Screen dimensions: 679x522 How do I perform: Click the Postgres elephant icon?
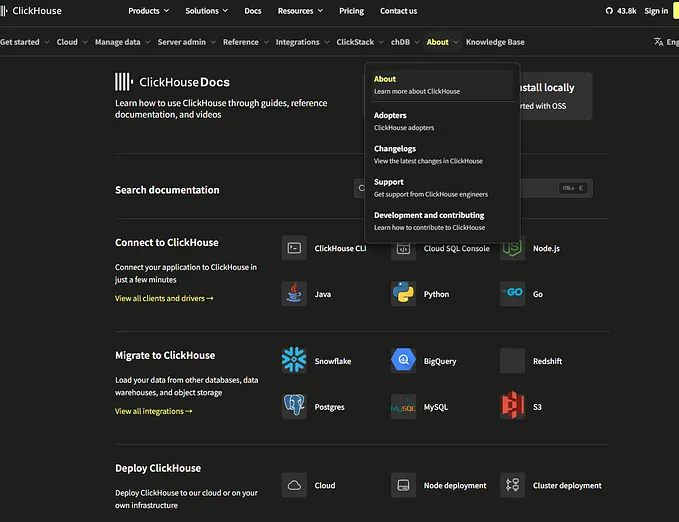coord(294,406)
